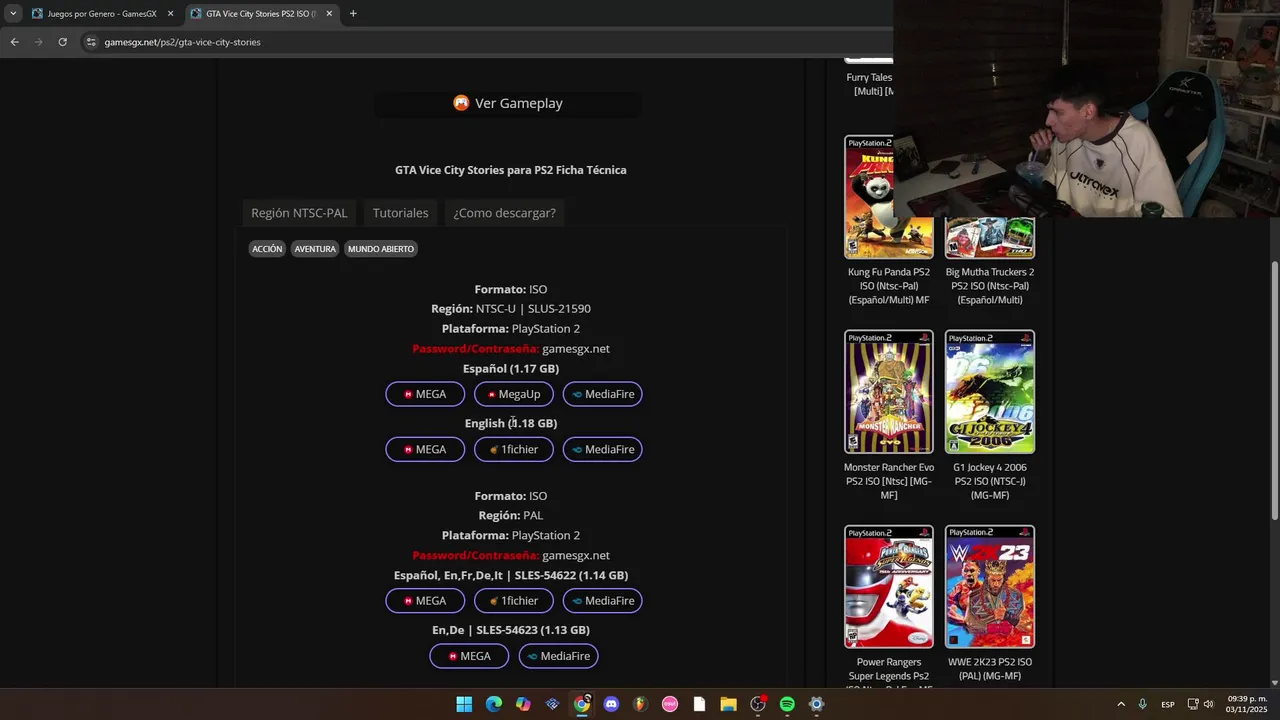
Task: Reload the current page
Action: pos(62,42)
